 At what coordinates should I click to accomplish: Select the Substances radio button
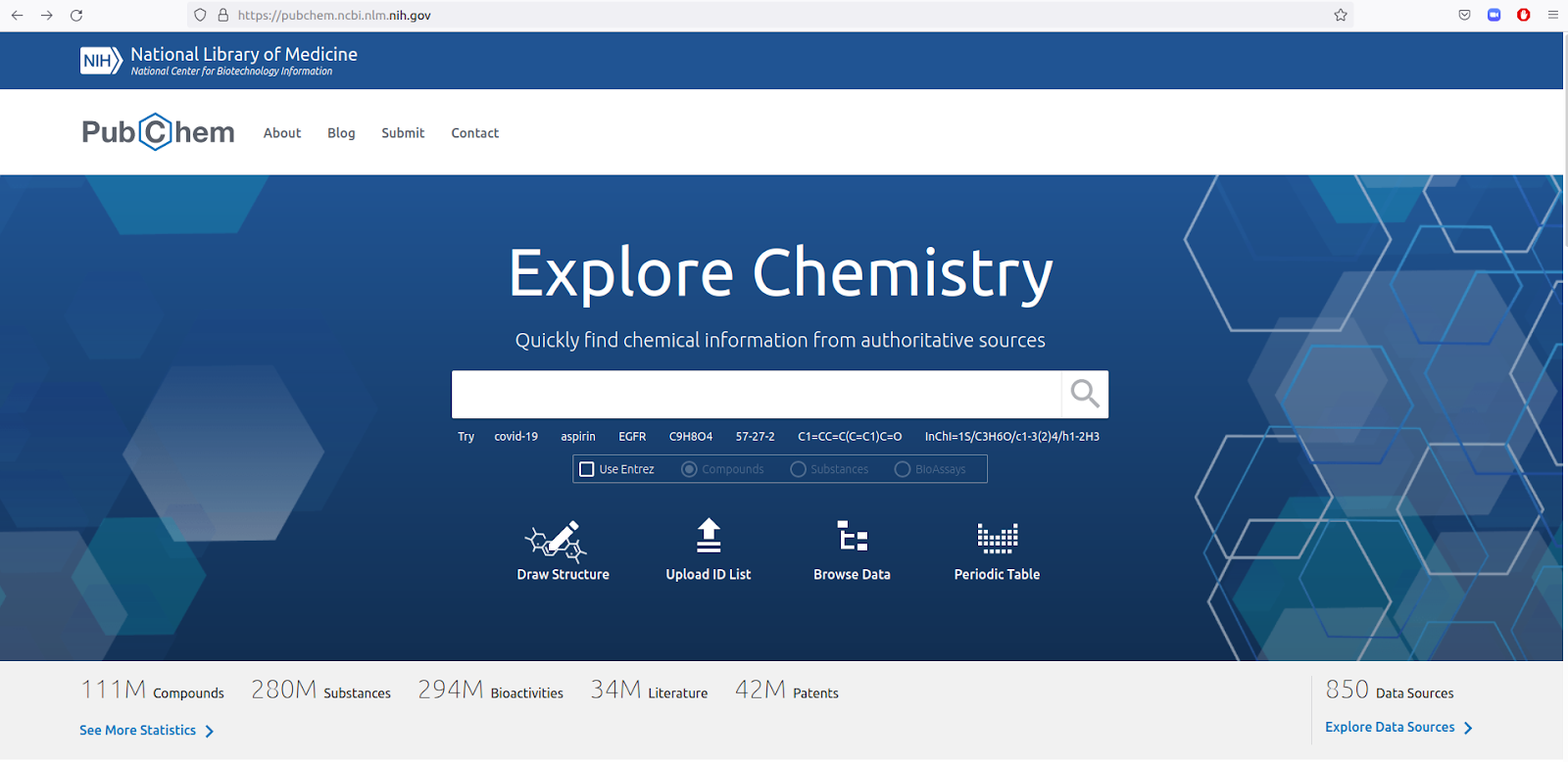pyautogui.click(x=798, y=469)
